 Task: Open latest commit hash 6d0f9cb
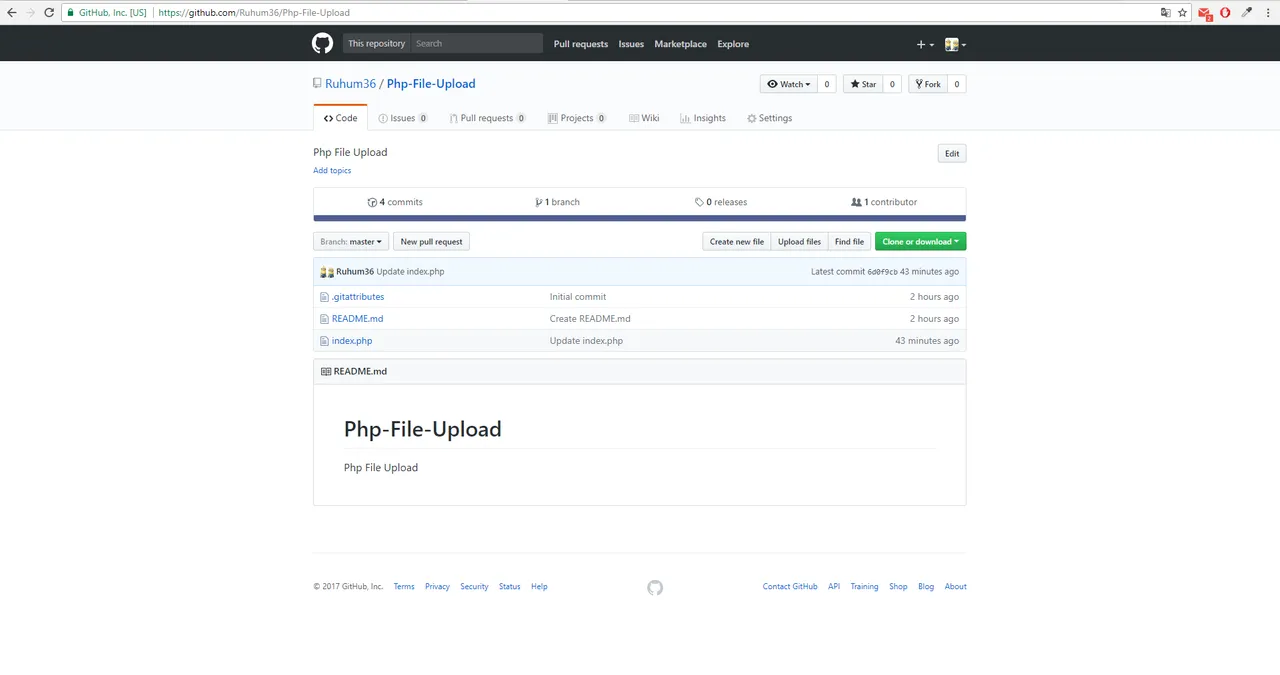click(x=882, y=272)
